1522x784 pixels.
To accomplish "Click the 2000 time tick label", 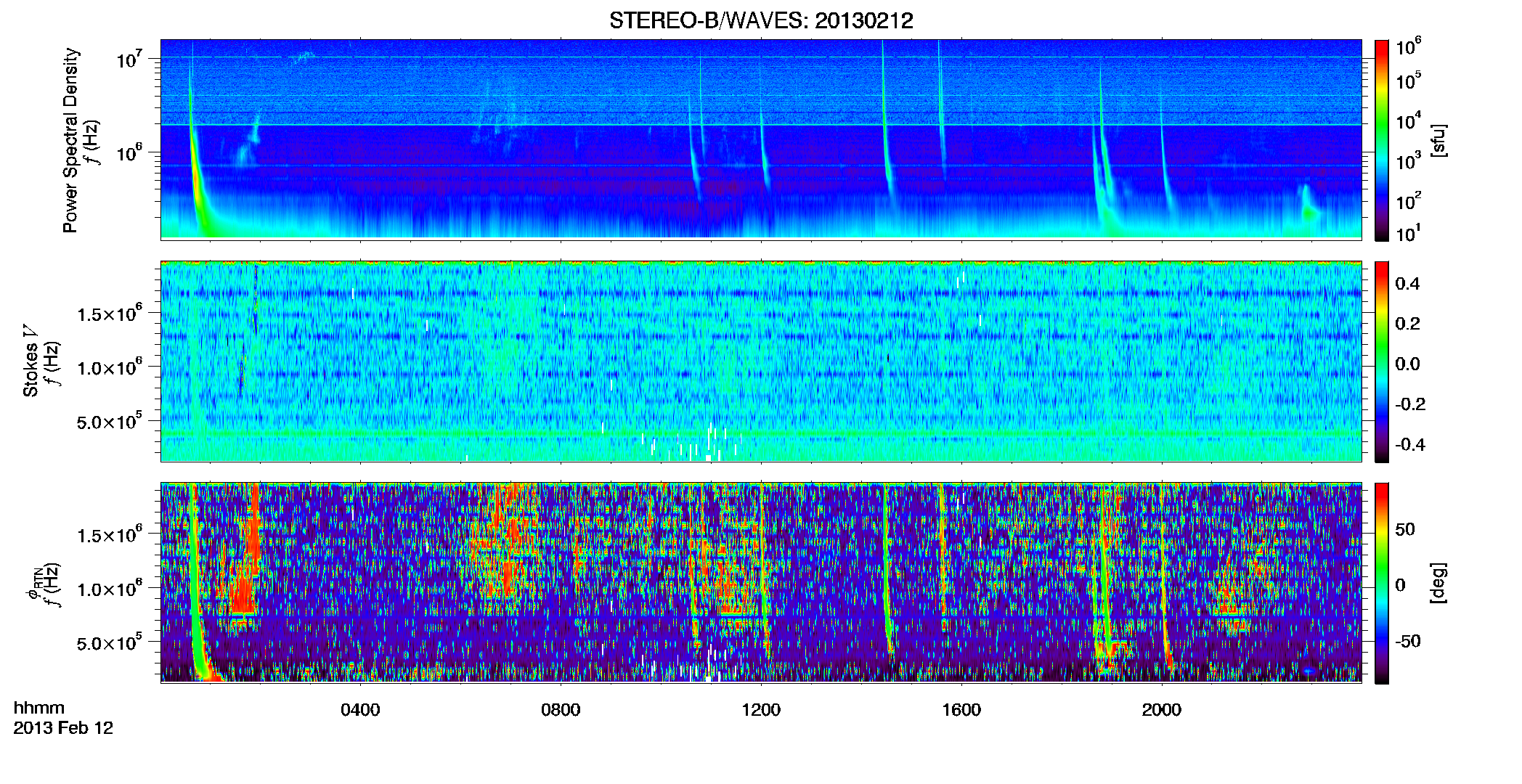I will point(1162,710).
